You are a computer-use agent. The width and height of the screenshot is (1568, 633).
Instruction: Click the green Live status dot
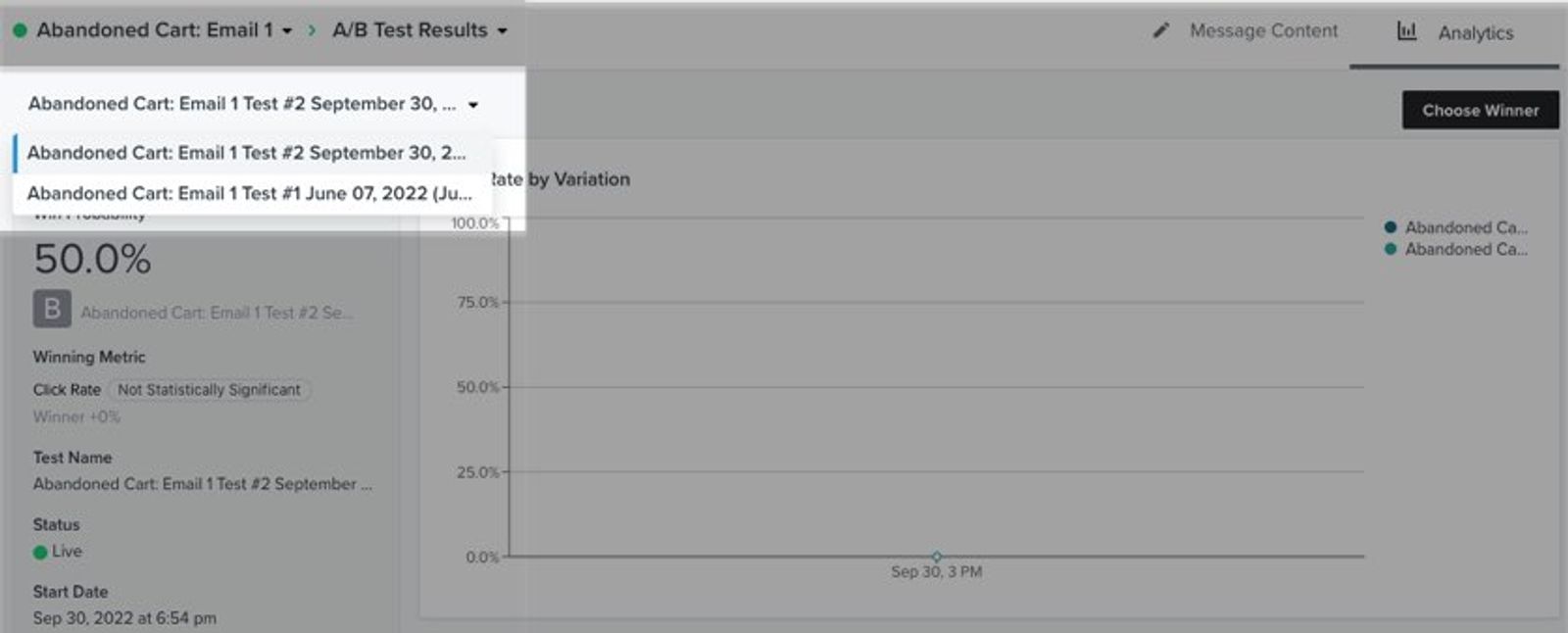[x=40, y=552]
